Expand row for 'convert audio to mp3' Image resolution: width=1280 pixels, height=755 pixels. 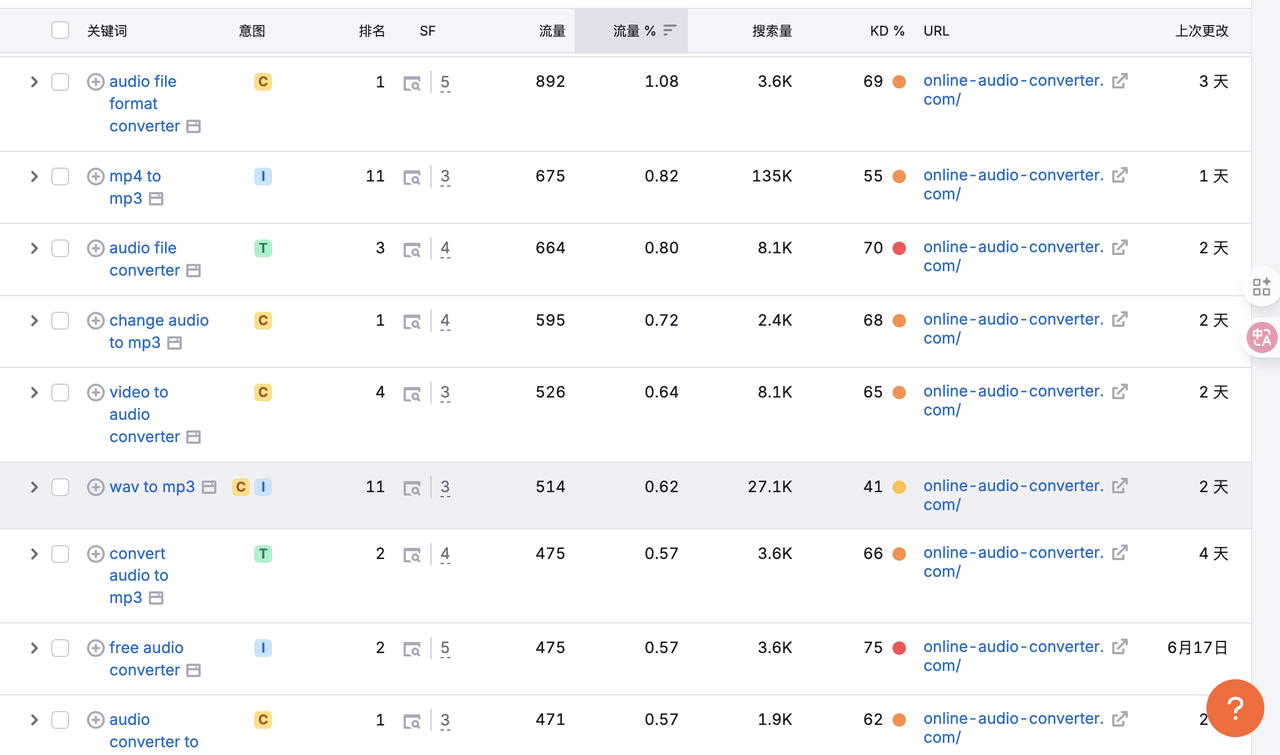34,554
